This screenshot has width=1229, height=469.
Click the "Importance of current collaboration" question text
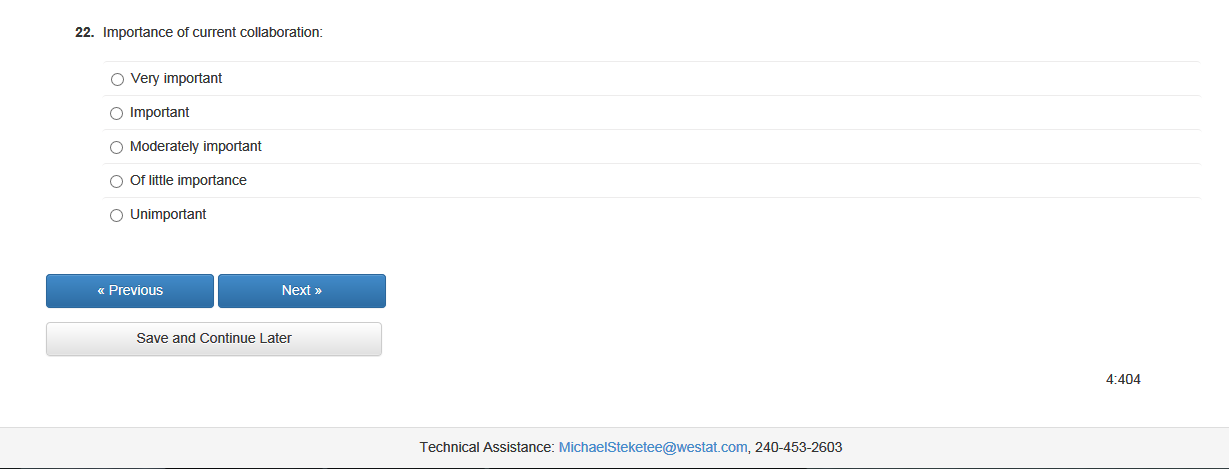[x=213, y=32]
